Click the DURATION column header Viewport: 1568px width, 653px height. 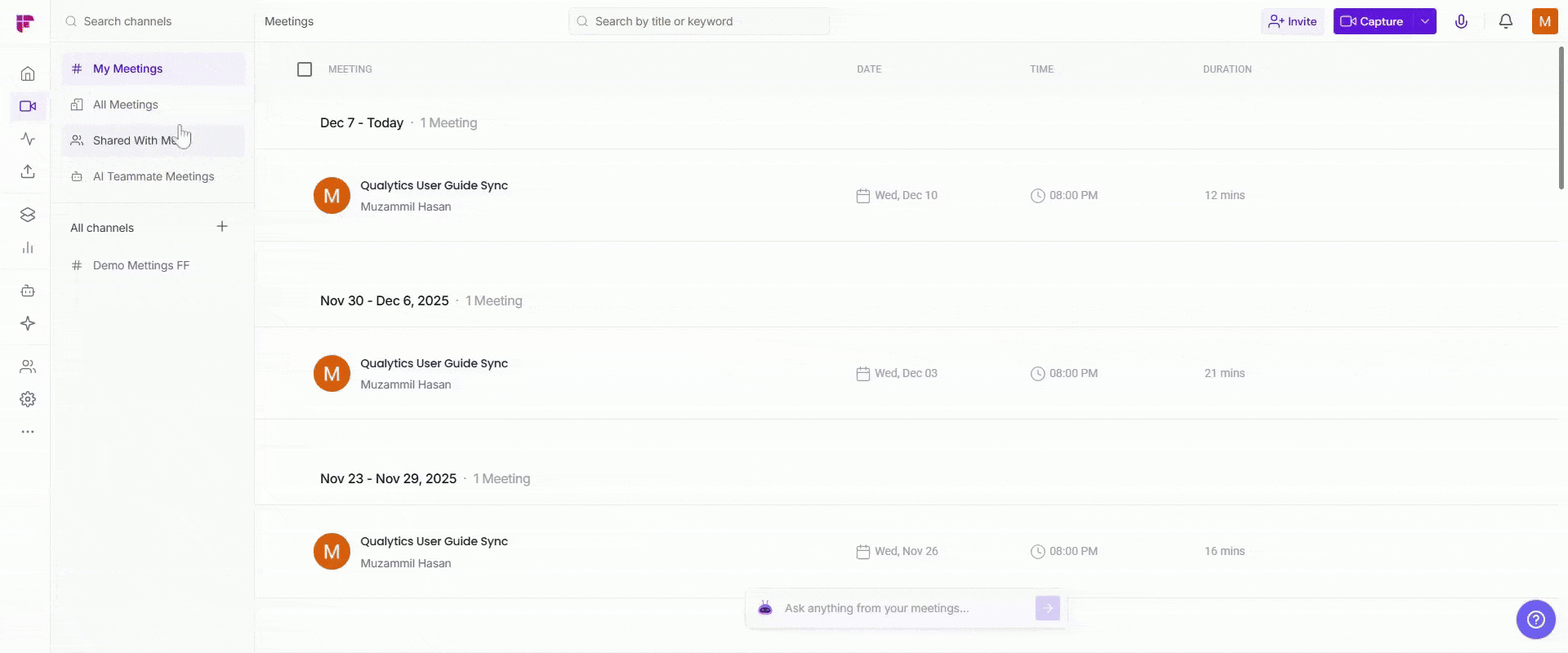[x=1227, y=69]
